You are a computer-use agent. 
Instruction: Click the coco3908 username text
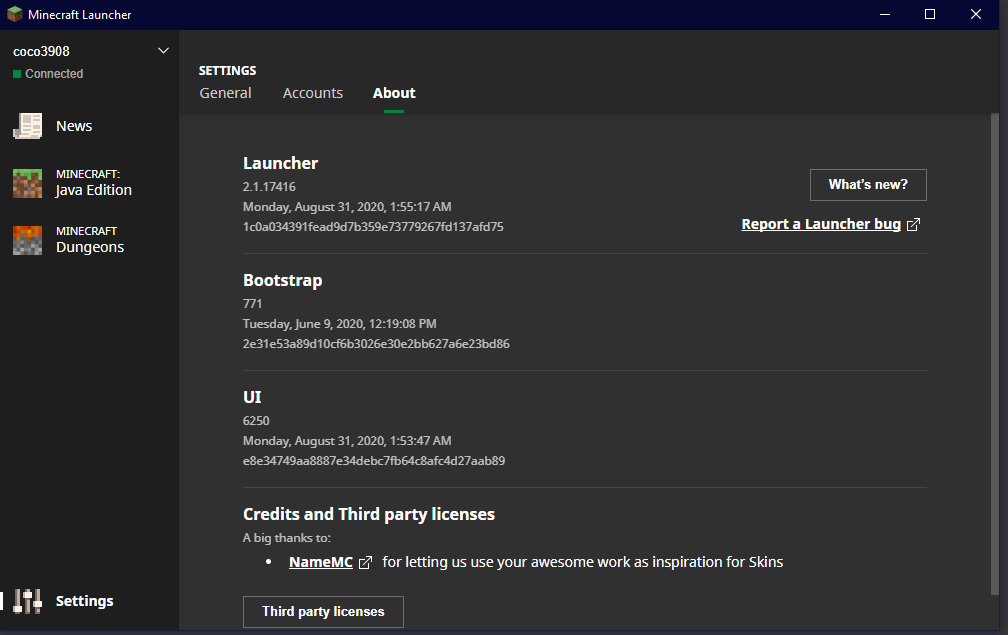click(41, 51)
